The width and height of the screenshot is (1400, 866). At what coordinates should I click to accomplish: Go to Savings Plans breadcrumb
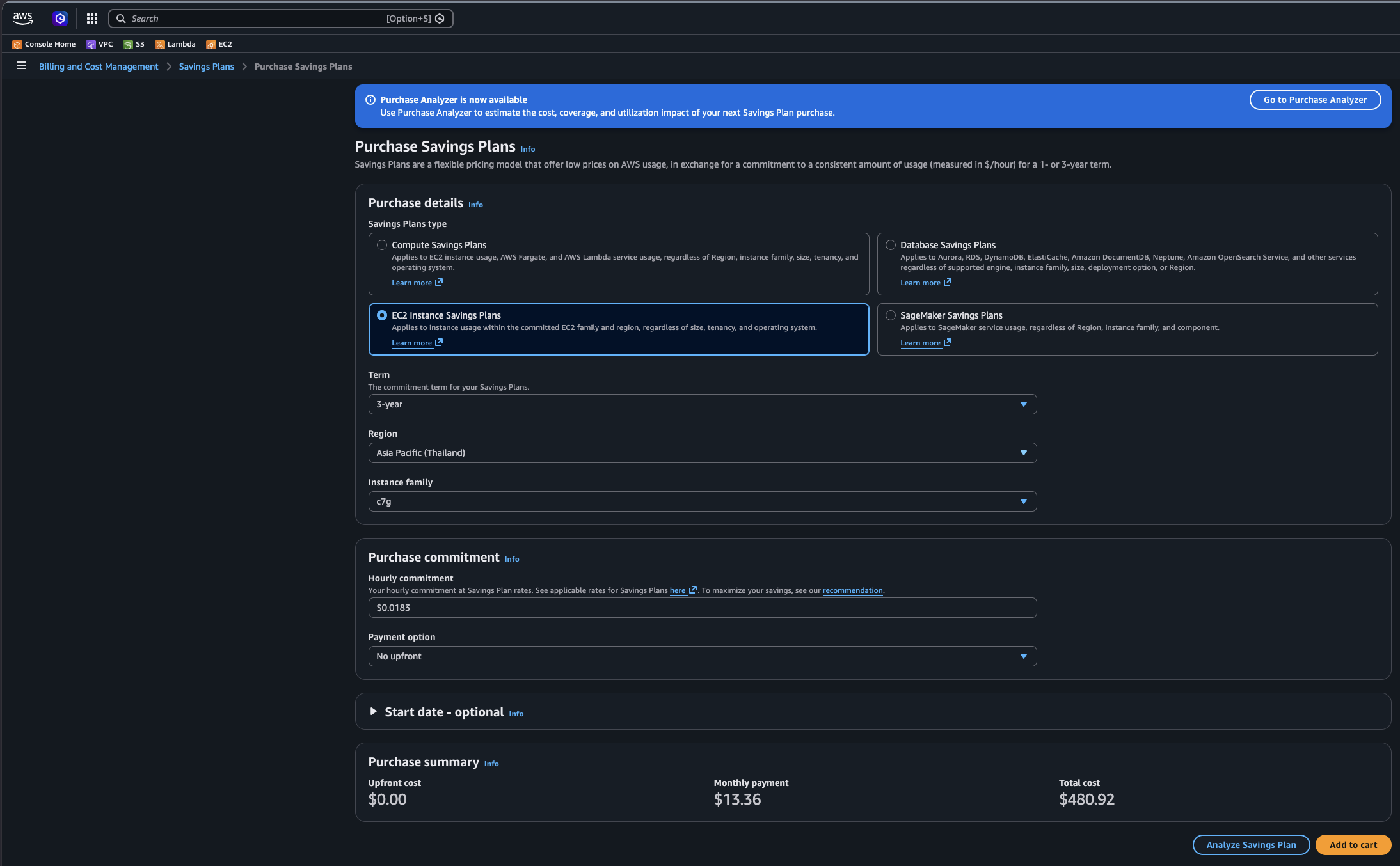click(206, 67)
